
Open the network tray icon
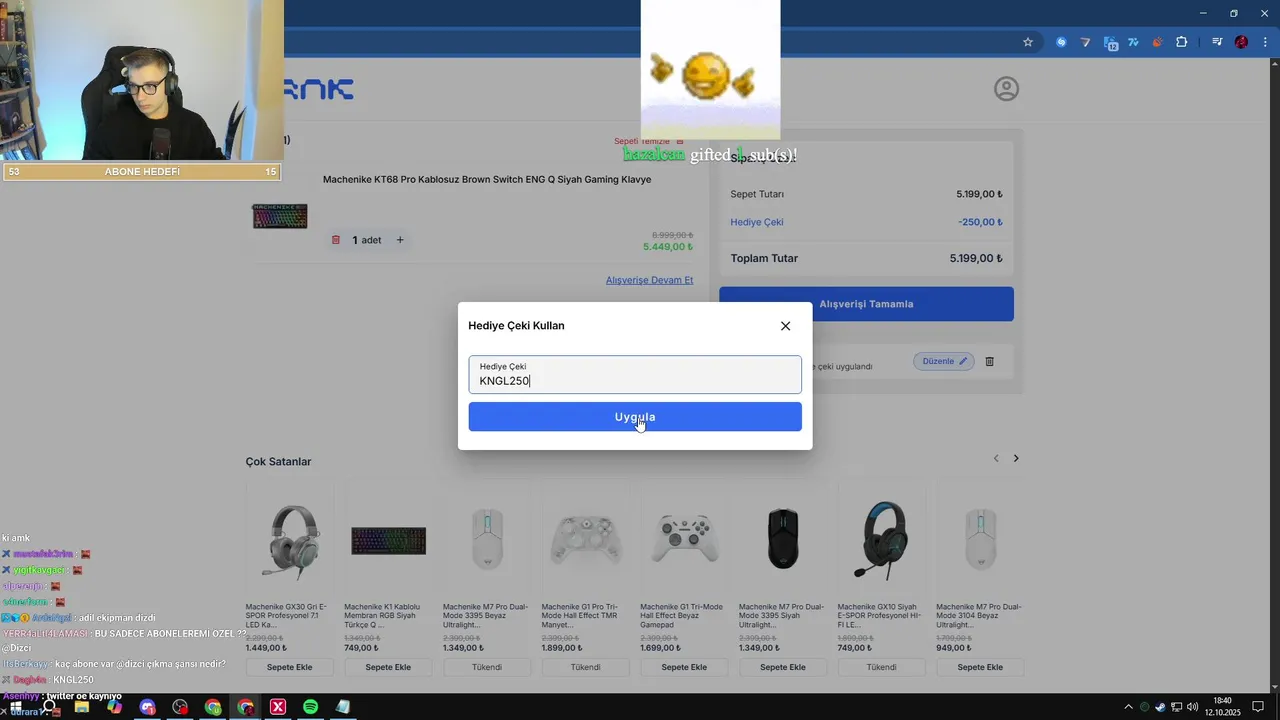[x=1176, y=707]
